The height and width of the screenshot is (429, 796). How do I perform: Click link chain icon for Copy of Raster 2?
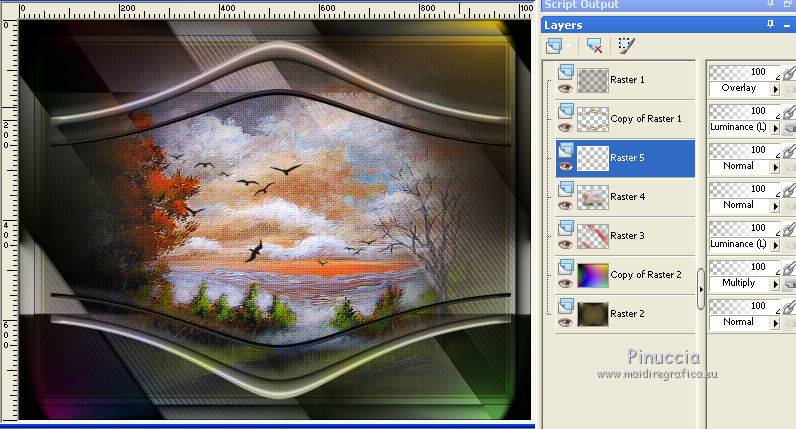tap(789, 269)
